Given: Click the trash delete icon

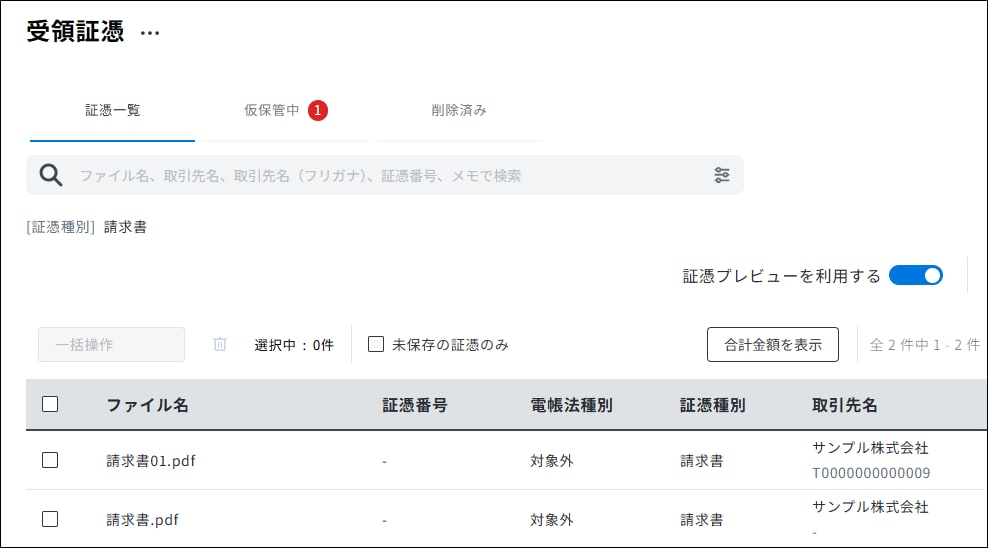Looking at the screenshot, I should coord(219,345).
